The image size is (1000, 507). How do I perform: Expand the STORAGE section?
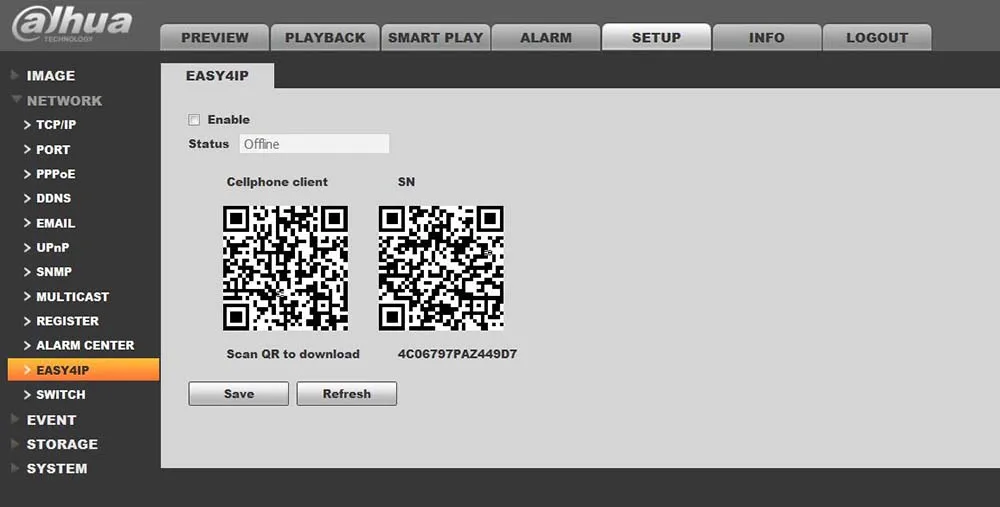(x=62, y=445)
